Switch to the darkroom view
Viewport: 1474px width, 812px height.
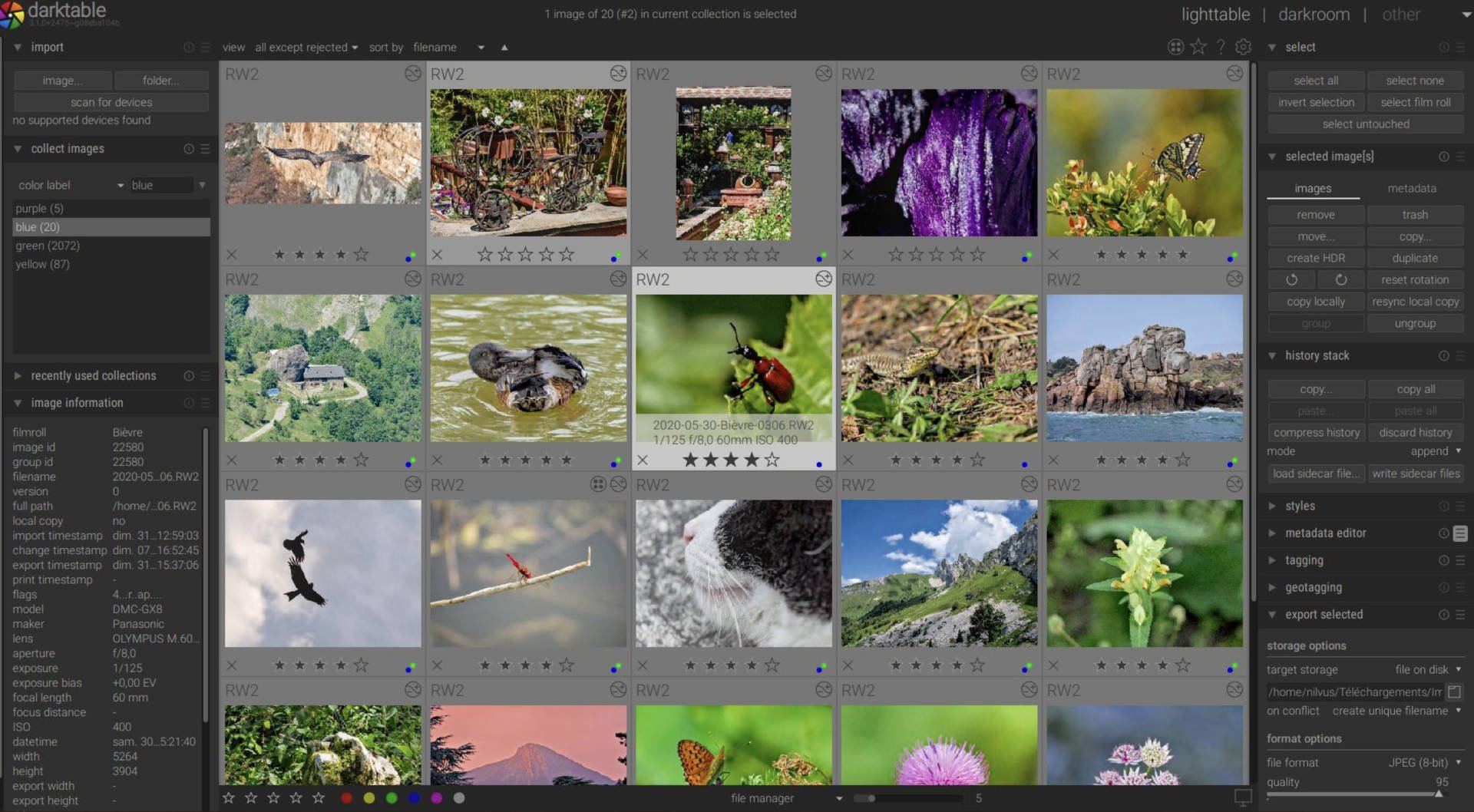[1314, 14]
